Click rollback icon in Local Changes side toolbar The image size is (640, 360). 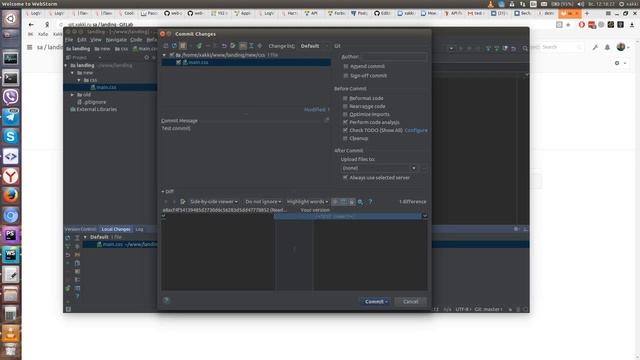(x=68, y=255)
